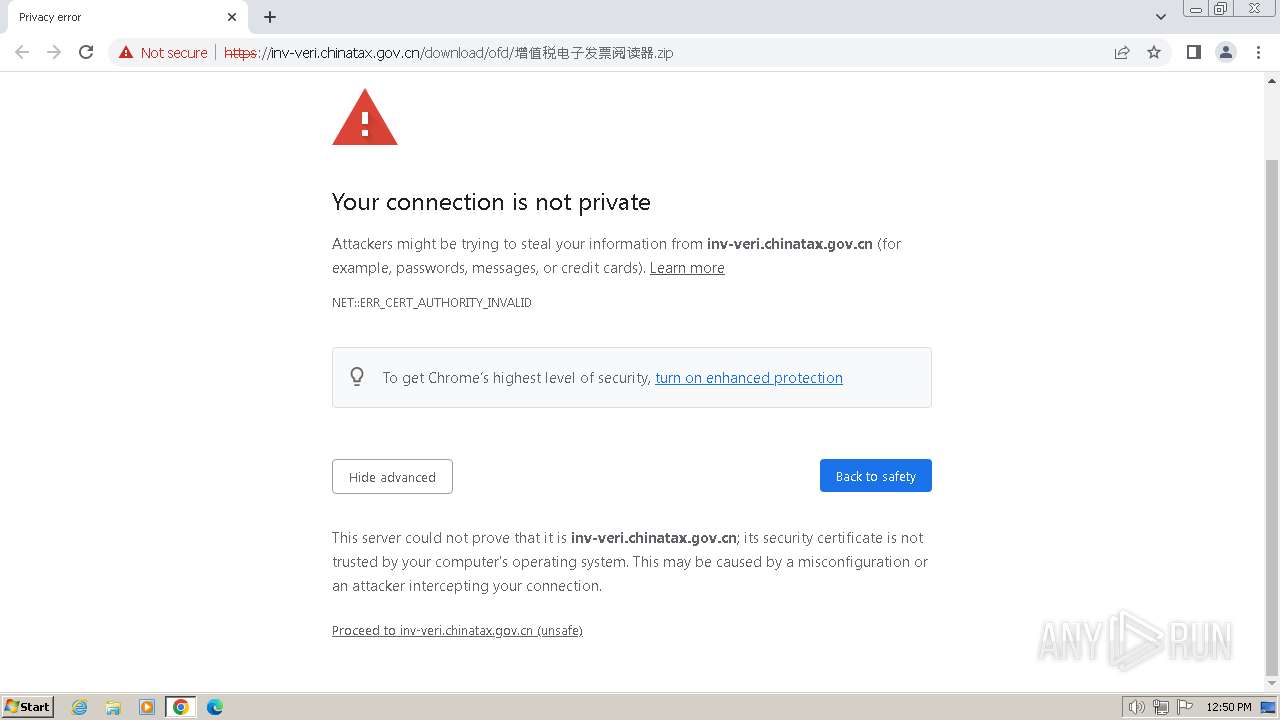The width and height of the screenshot is (1280, 720).
Task: Click the Hide advanced button
Action: coord(392,477)
